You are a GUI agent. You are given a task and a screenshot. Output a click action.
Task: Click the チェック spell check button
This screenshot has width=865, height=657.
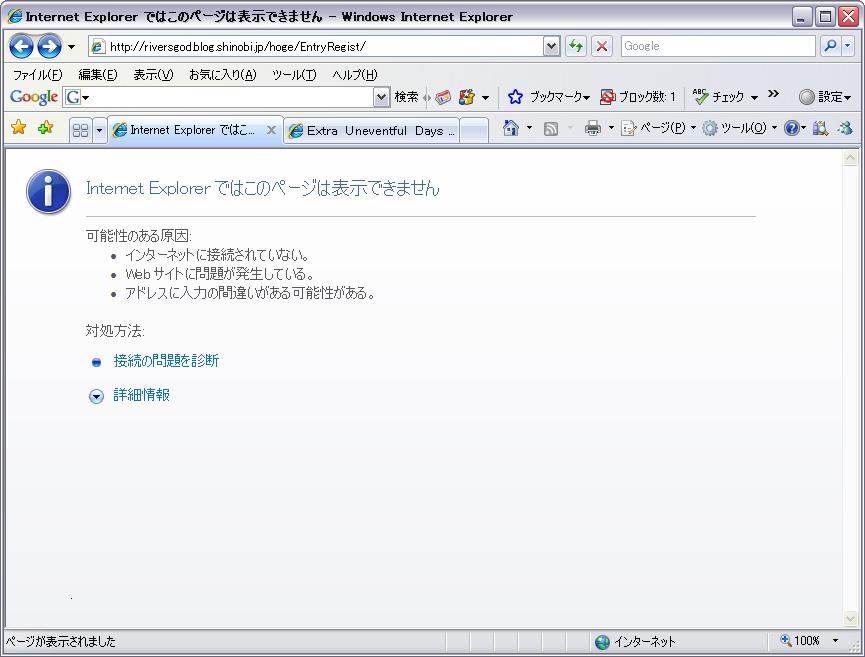click(718, 97)
